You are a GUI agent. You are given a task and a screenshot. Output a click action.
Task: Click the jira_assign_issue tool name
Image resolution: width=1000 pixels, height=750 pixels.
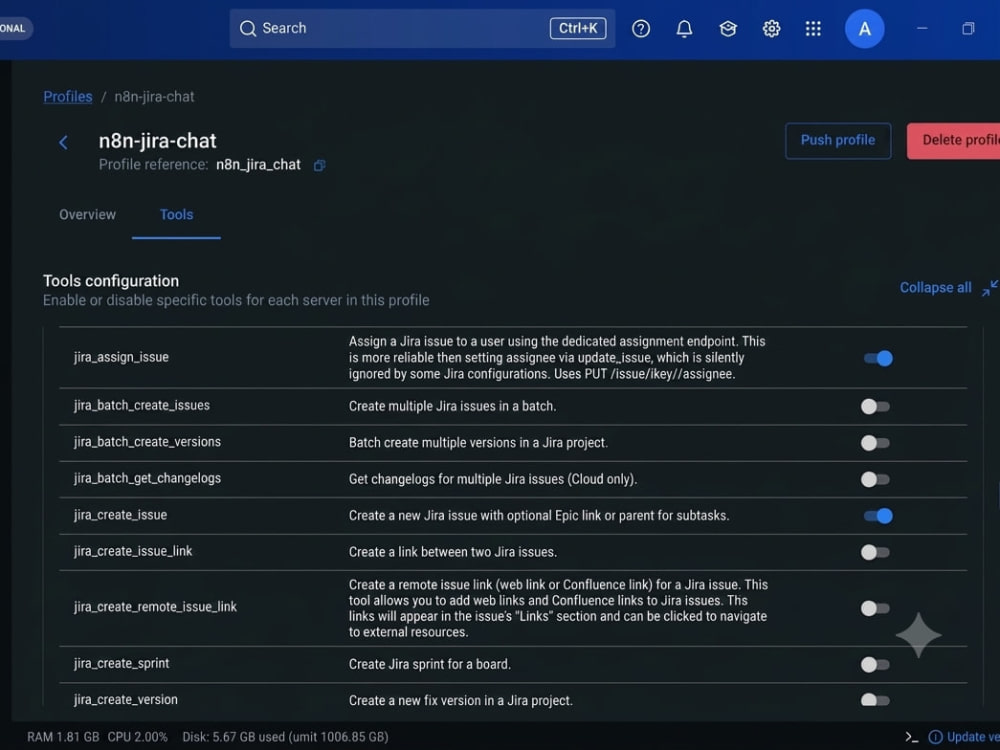tap(121, 357)
